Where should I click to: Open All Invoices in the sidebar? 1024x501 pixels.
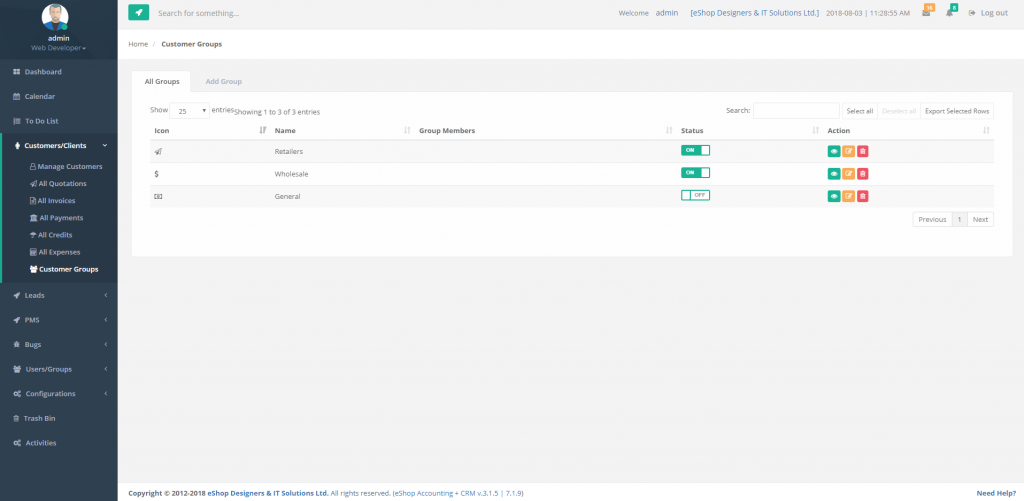(57, 200)
